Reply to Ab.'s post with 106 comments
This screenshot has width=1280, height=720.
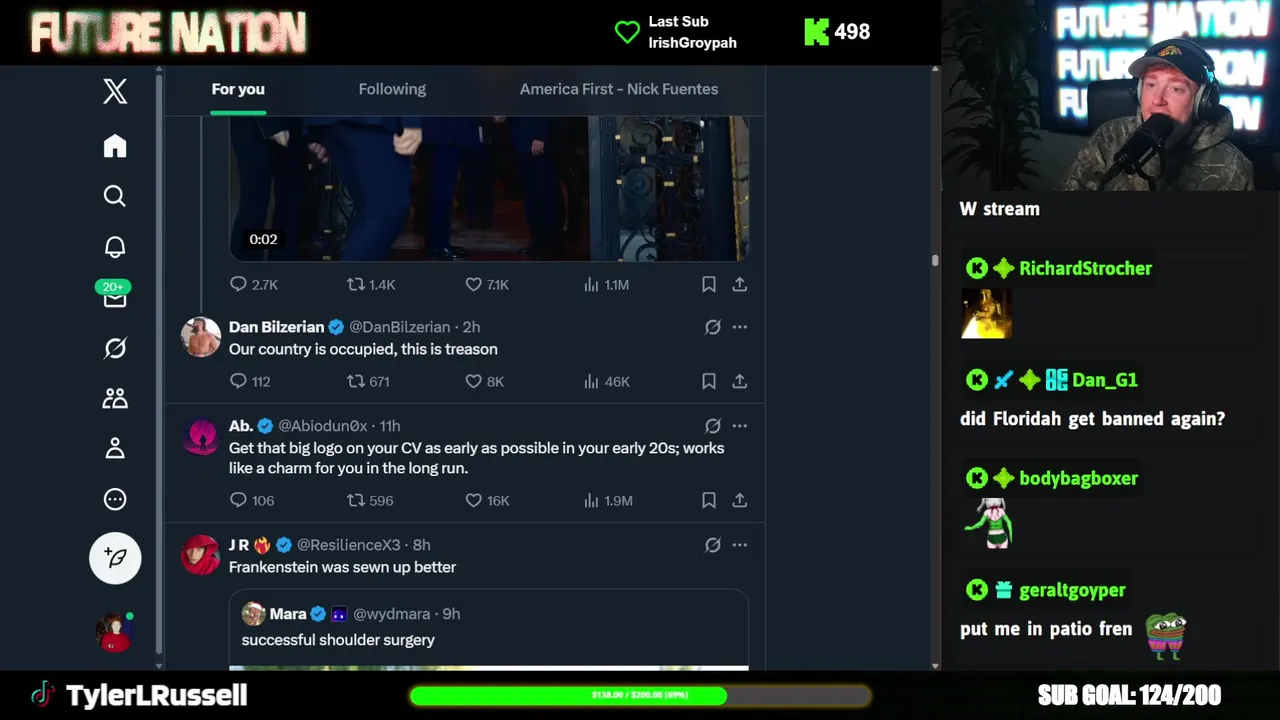tap(252, 500)
